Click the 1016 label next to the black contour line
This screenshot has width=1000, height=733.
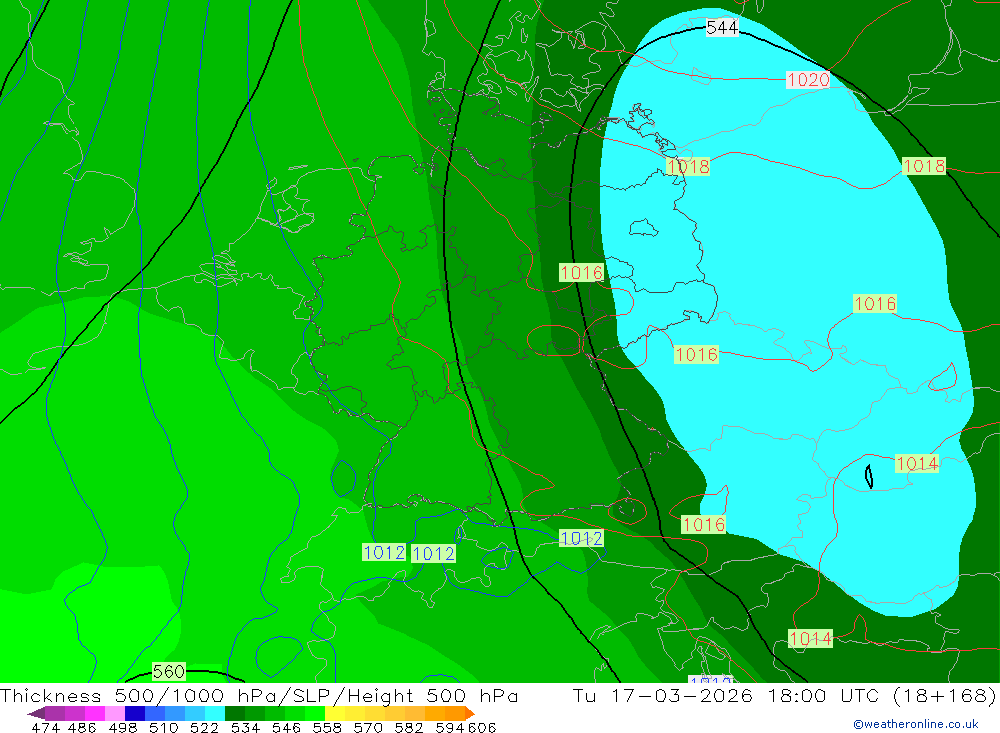coord(581,273)
